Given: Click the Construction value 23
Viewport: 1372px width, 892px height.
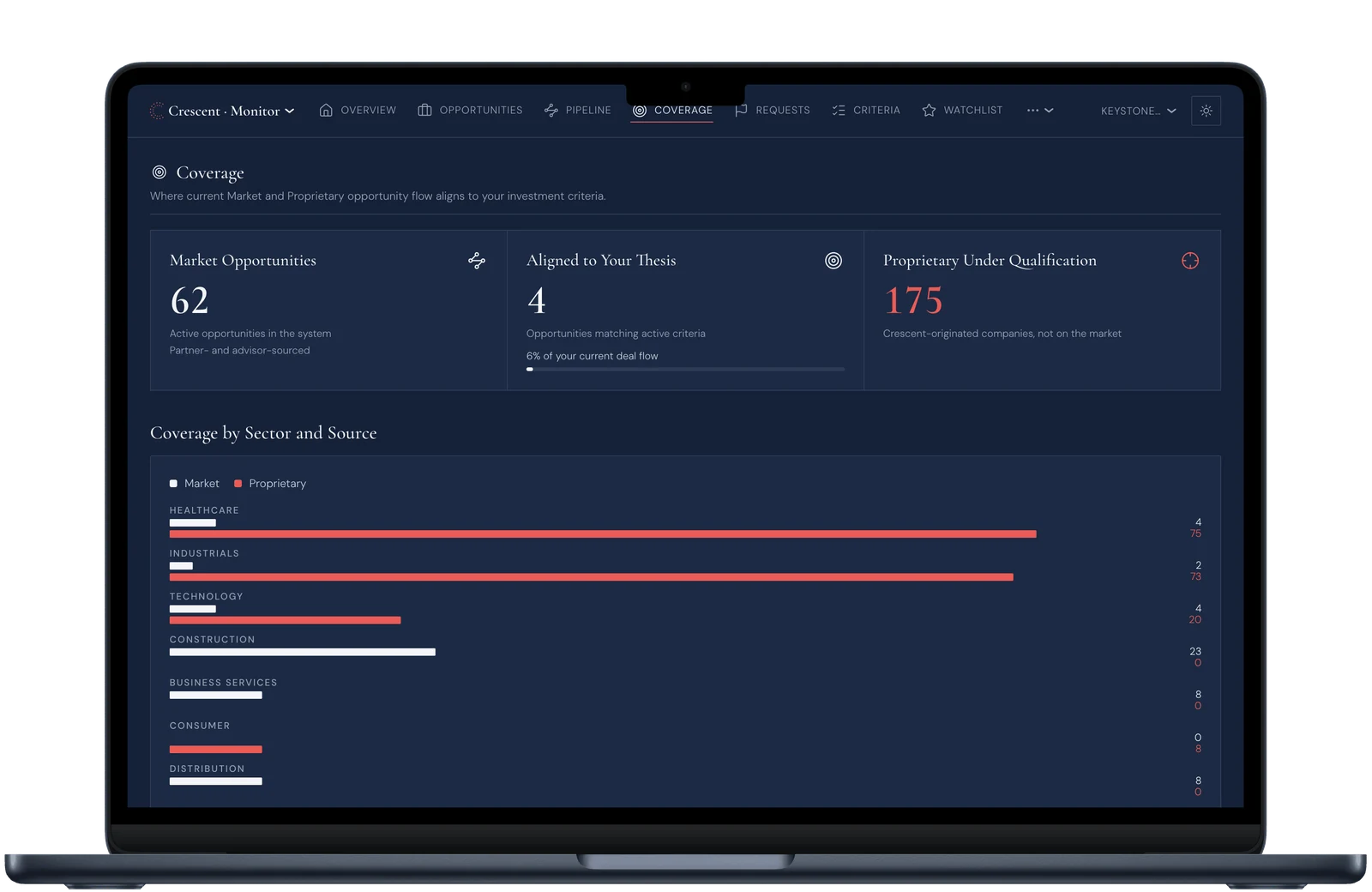Looking at the screenshot, I should [x=1195, y=652].
